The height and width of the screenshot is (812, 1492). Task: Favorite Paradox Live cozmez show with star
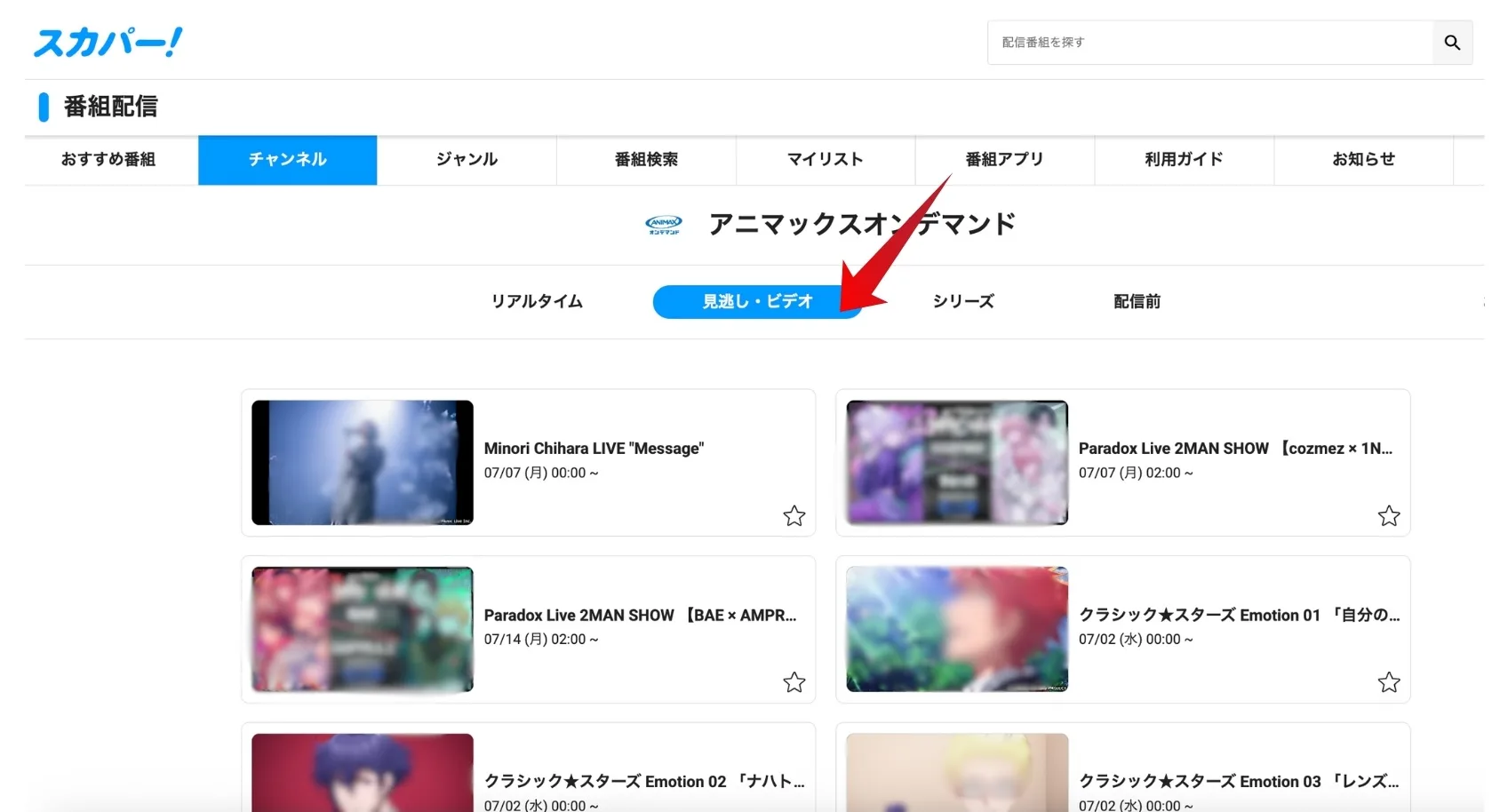click(x=1389, y=516)
